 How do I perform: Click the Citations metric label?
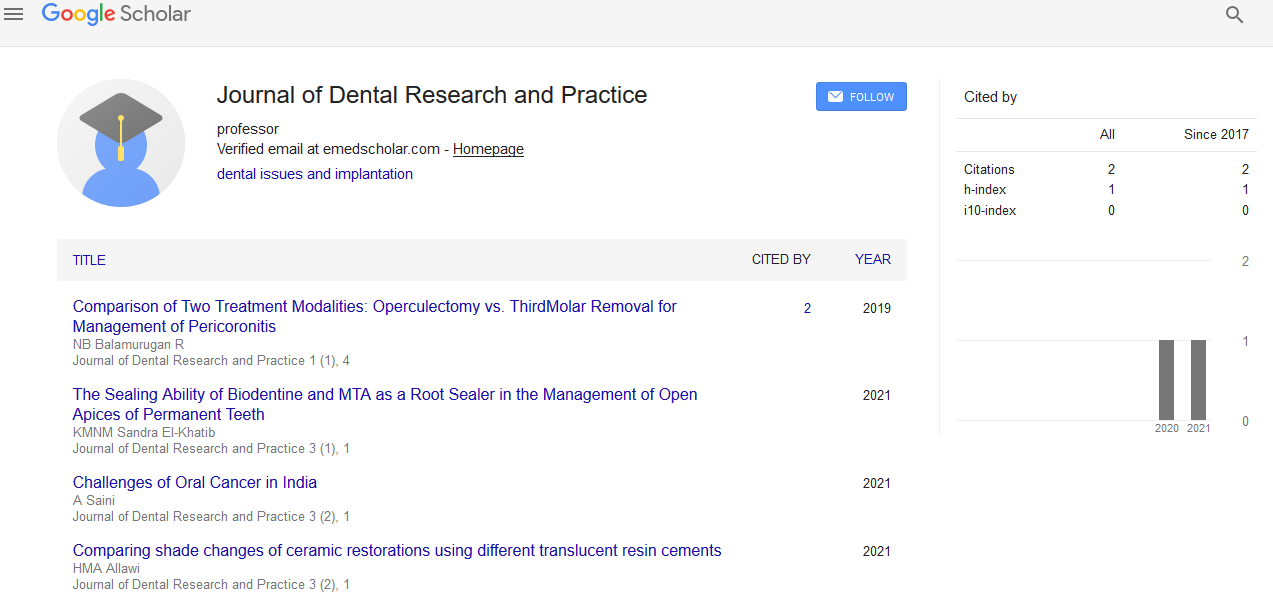tap(989, 170)
